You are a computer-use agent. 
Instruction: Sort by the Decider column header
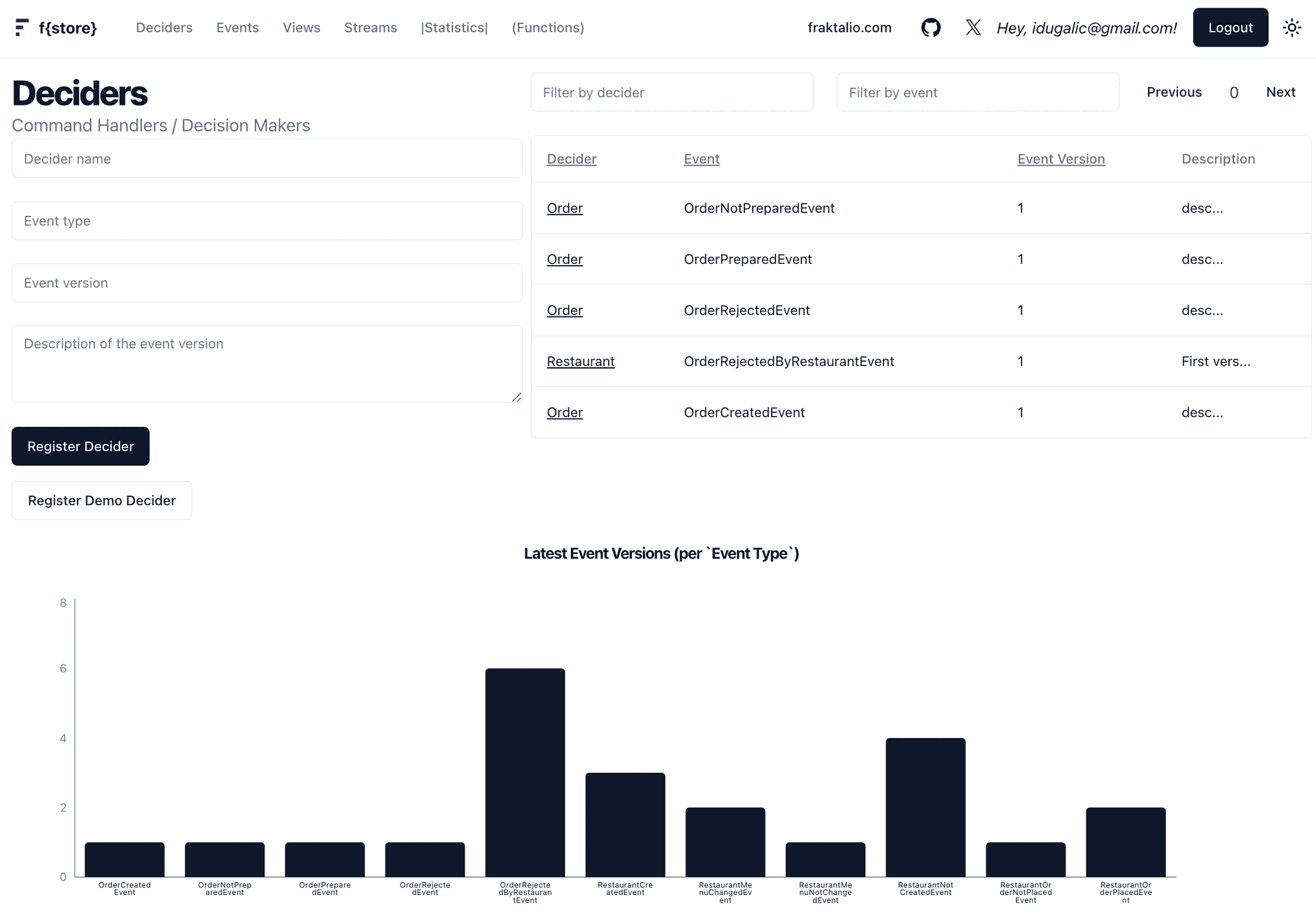pos(572,159)
